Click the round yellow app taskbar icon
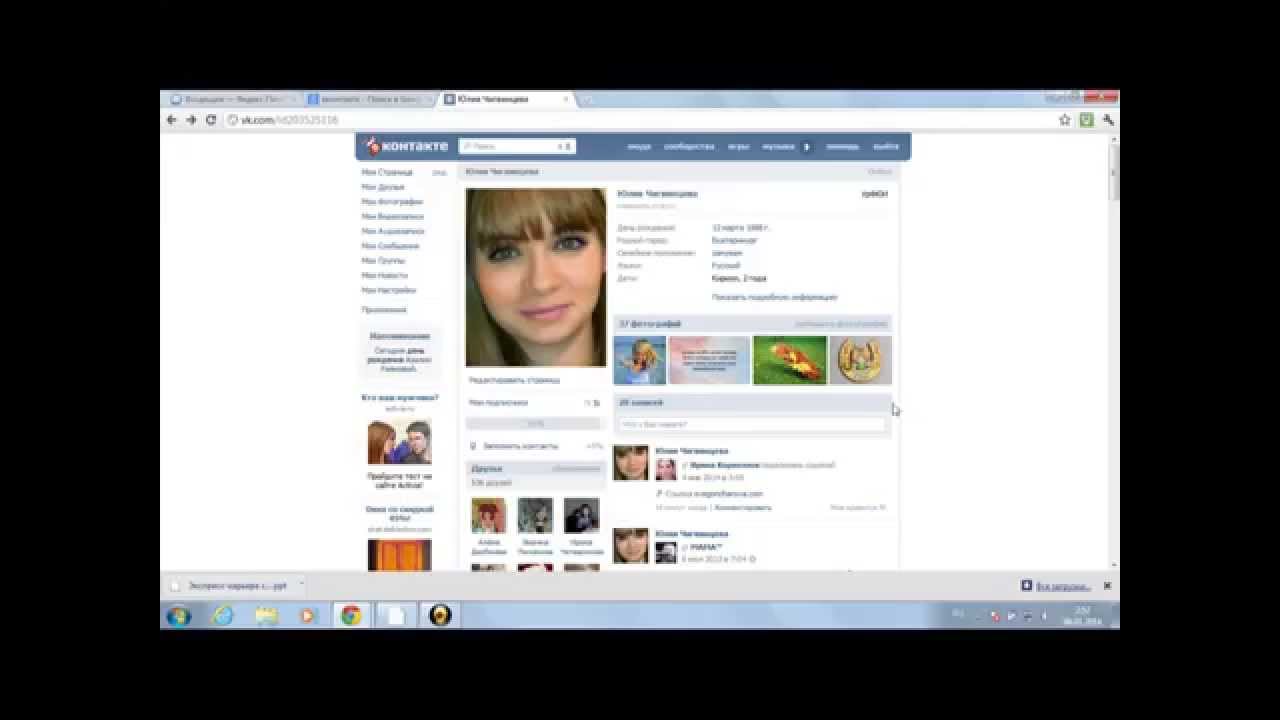The height and width of the screenshot is (720, 1280). [x=440, y=615]
